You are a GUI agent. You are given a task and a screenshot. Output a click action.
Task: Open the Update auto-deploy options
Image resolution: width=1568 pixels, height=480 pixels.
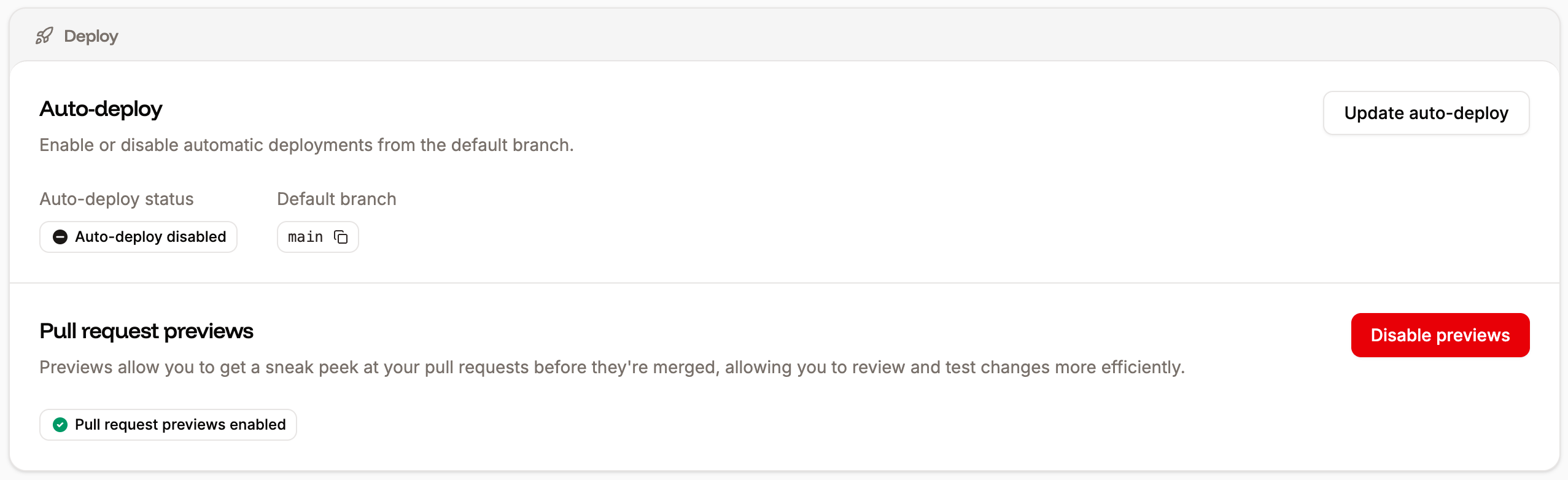tap(1426, 113)
